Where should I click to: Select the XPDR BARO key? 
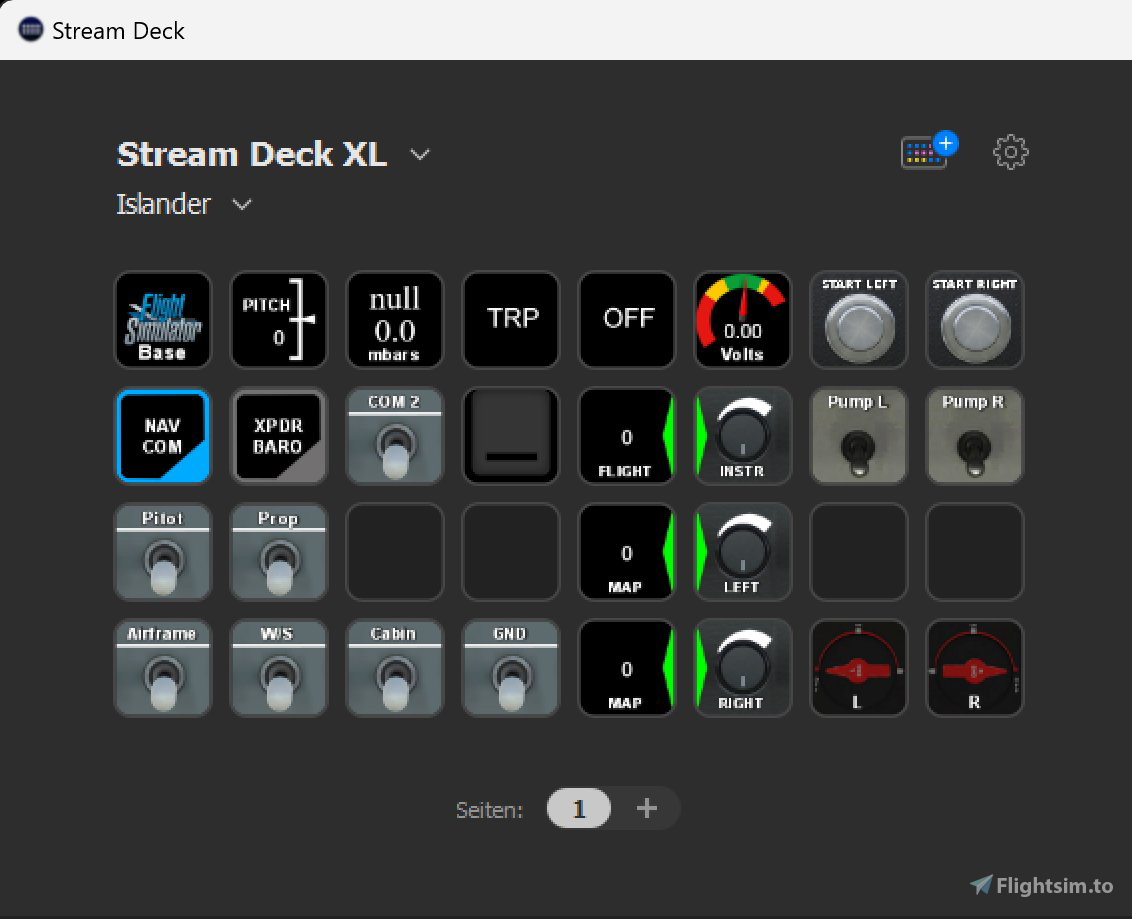point(279,435)
